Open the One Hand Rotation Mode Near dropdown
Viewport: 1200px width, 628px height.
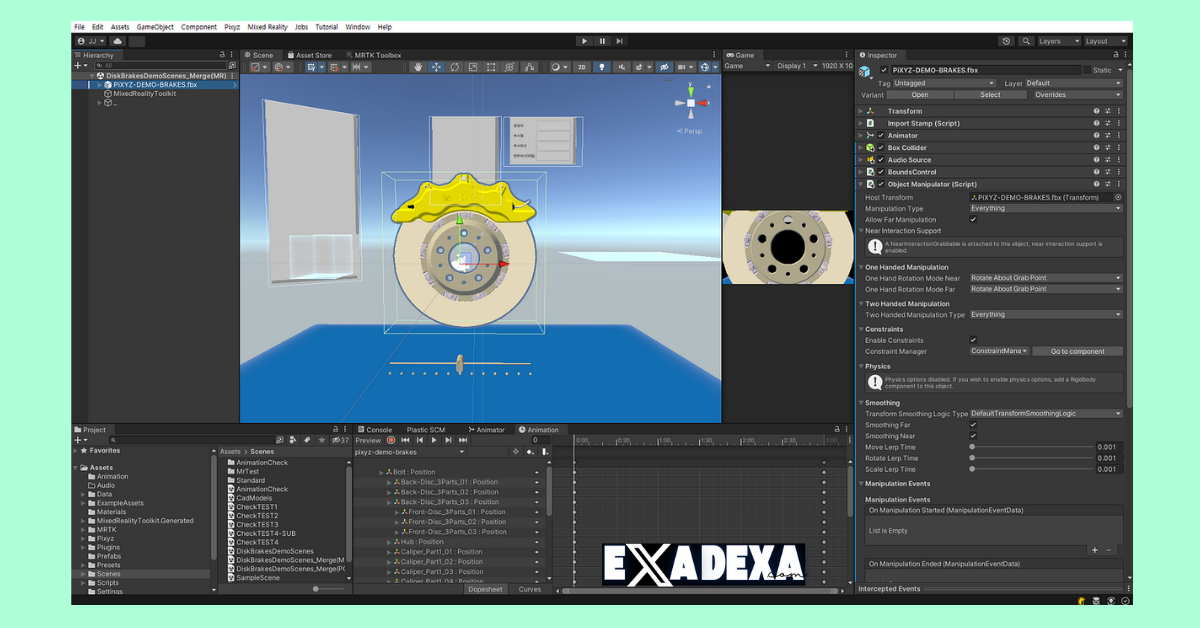1045,278
